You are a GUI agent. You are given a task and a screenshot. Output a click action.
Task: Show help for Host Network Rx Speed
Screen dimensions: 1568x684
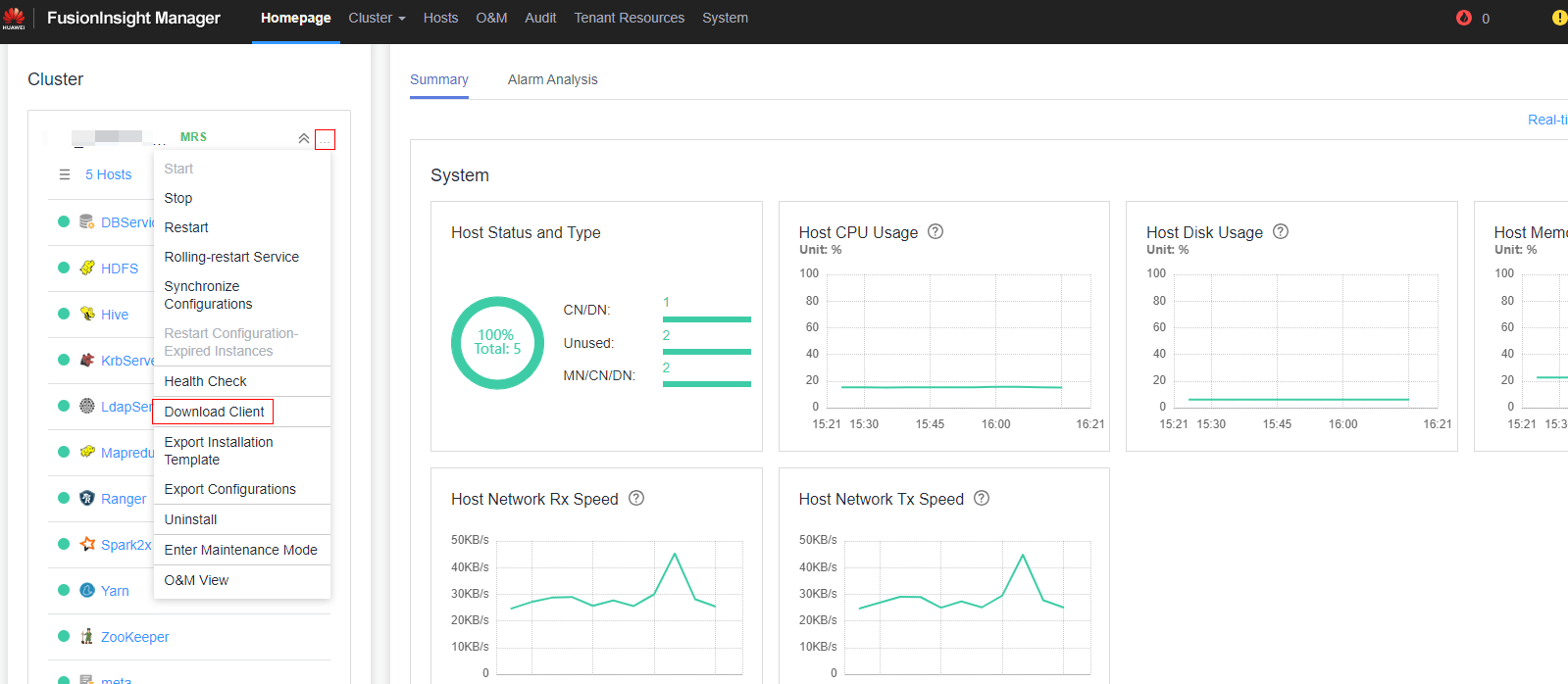point(636,498)
